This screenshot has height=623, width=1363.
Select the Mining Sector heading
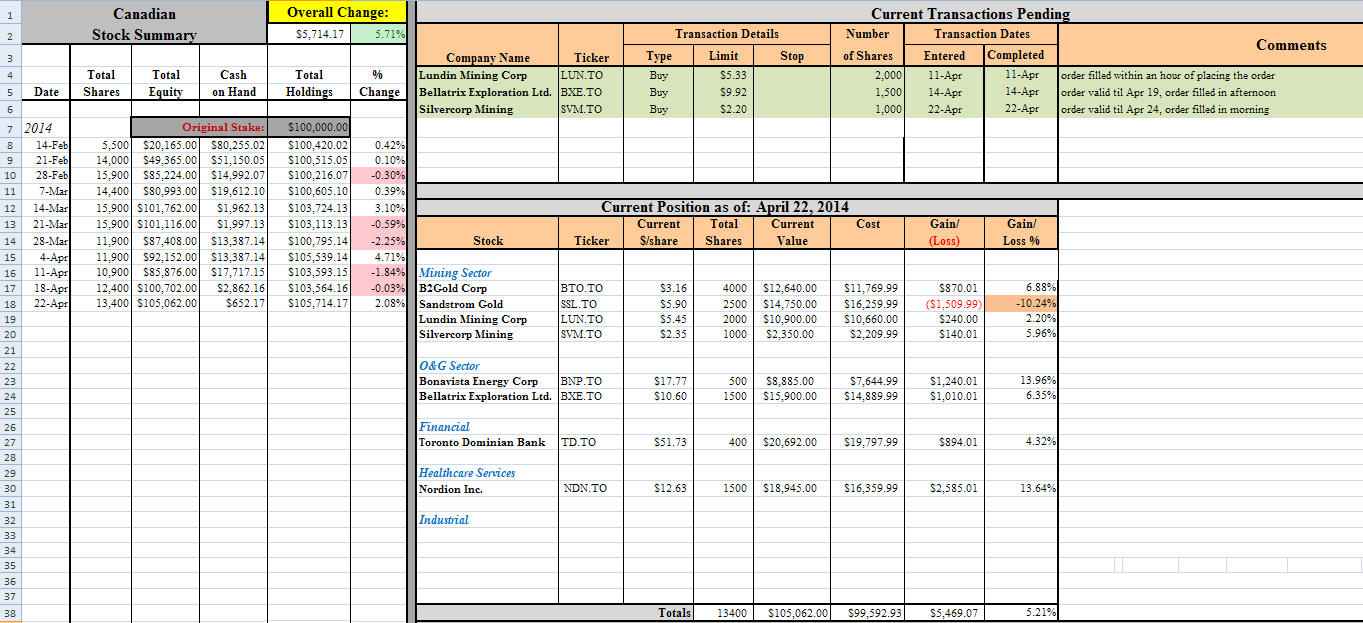tap(455, 273)
